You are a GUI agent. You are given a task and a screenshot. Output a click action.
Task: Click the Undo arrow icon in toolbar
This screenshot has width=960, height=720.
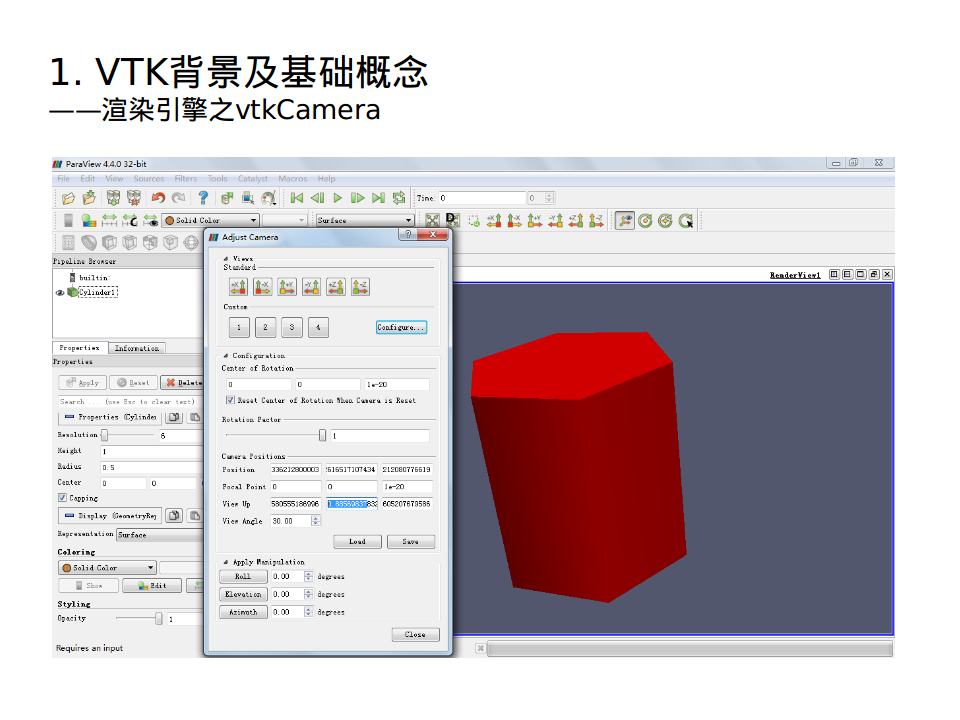[159, 198]
